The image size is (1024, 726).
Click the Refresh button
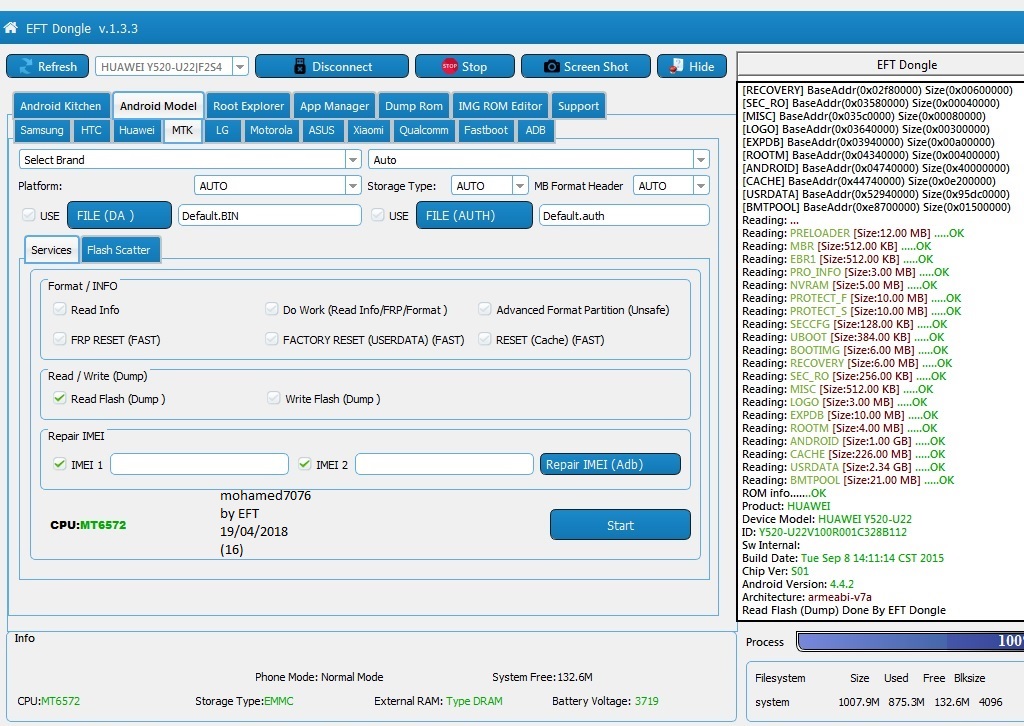click(48, 66)
